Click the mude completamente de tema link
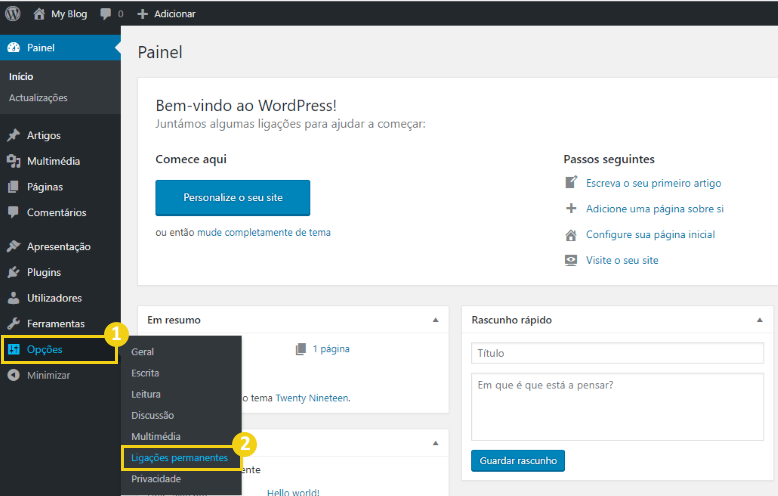The height and width of the screenshot is (496, 778). click(264, 233)
